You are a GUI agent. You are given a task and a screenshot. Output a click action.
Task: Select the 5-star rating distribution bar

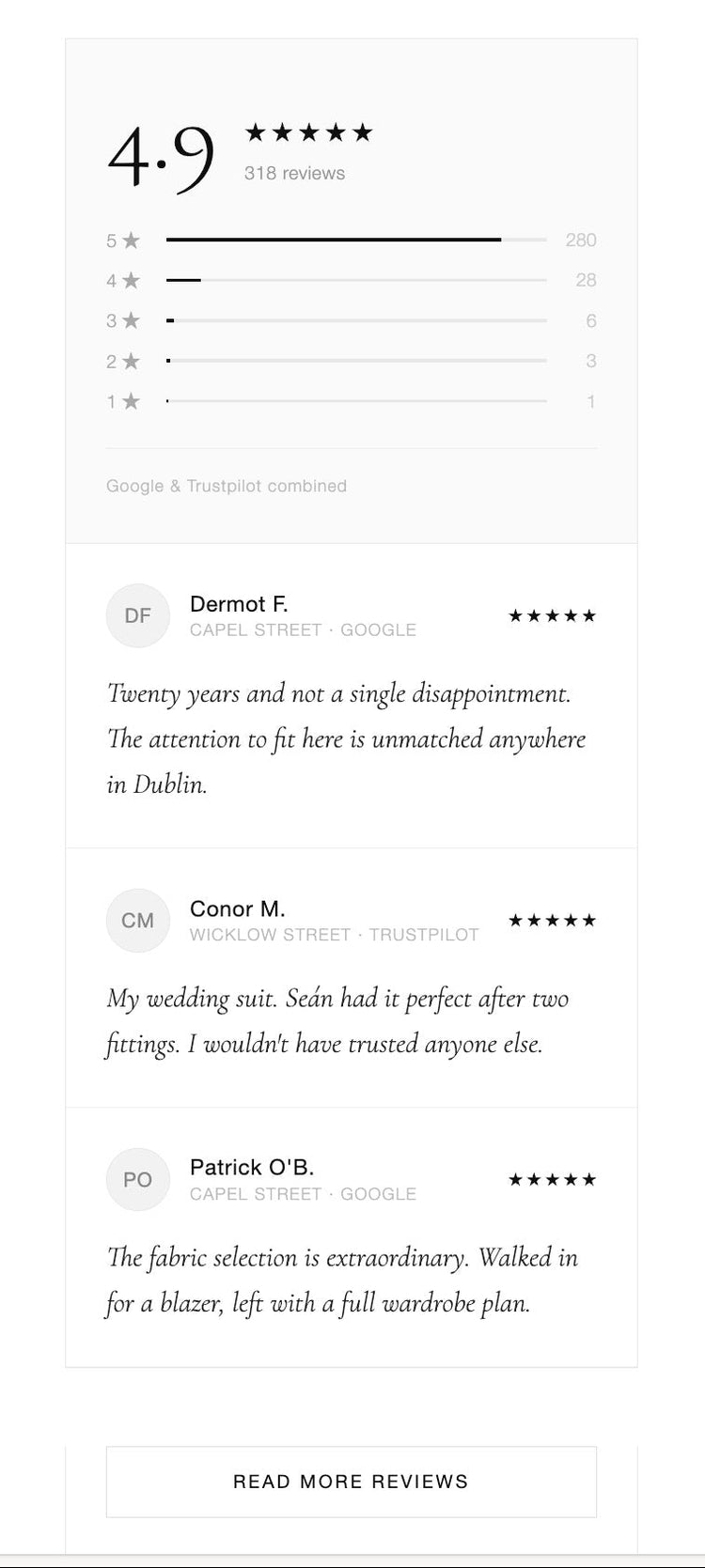[x=356, y=241]
